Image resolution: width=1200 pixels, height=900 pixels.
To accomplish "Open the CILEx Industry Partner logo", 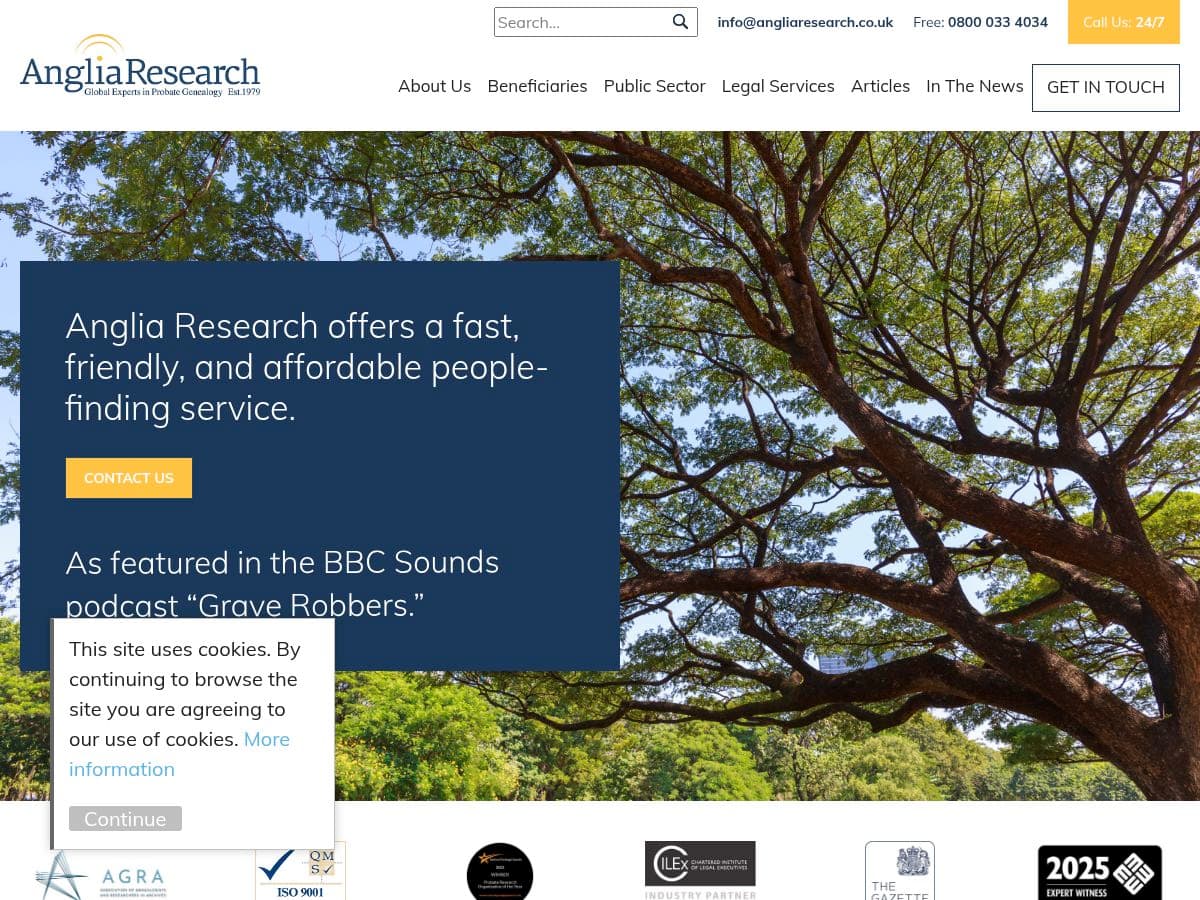I will (700, 871).
